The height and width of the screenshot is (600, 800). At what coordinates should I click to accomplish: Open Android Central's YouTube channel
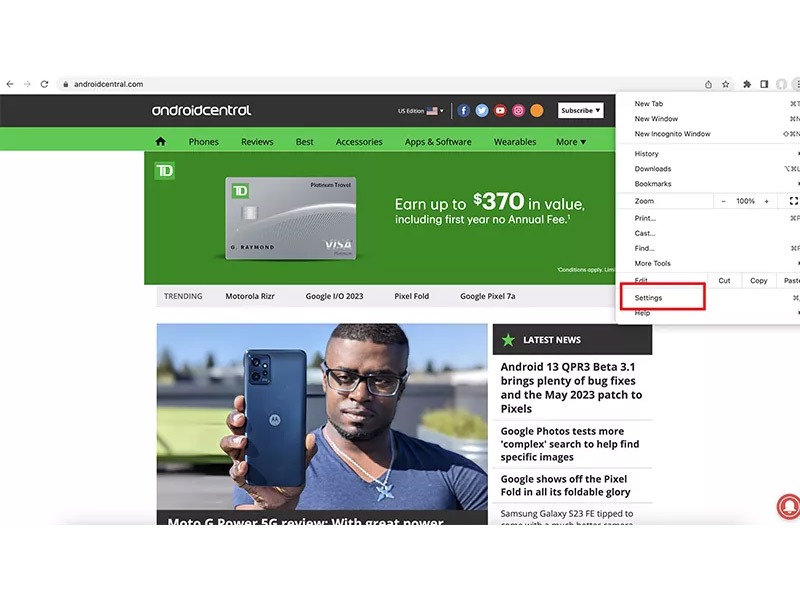click(x=500, y=111)
